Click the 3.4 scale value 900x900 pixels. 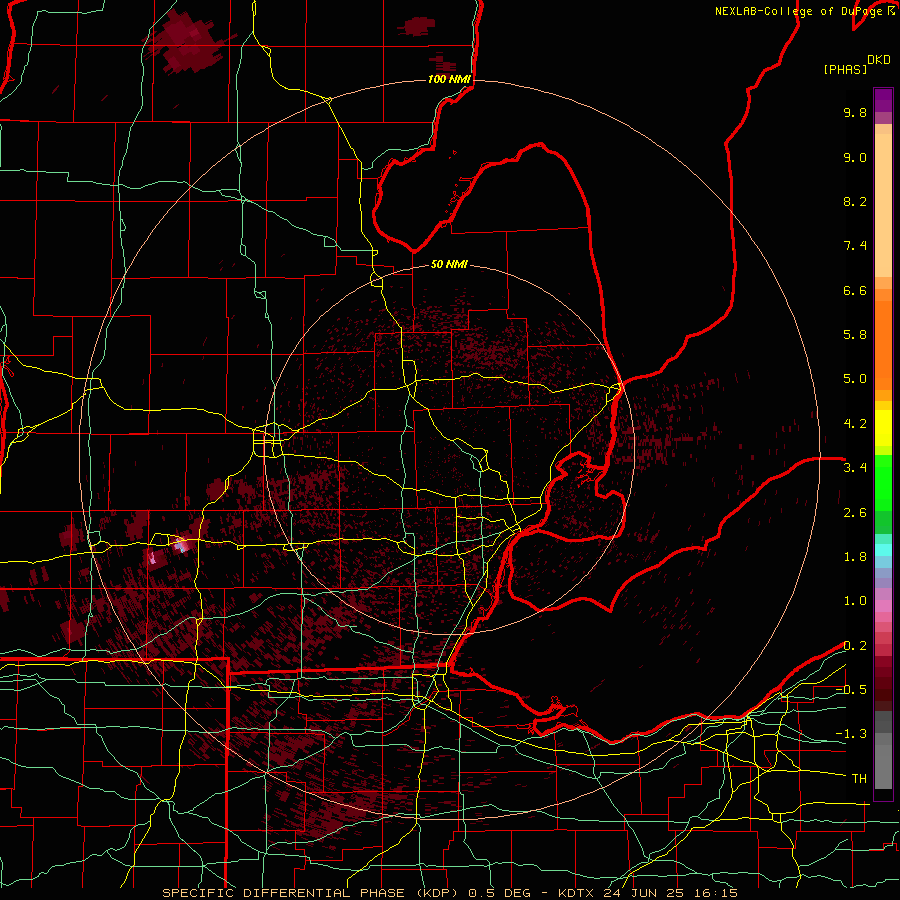click(855, 468)
